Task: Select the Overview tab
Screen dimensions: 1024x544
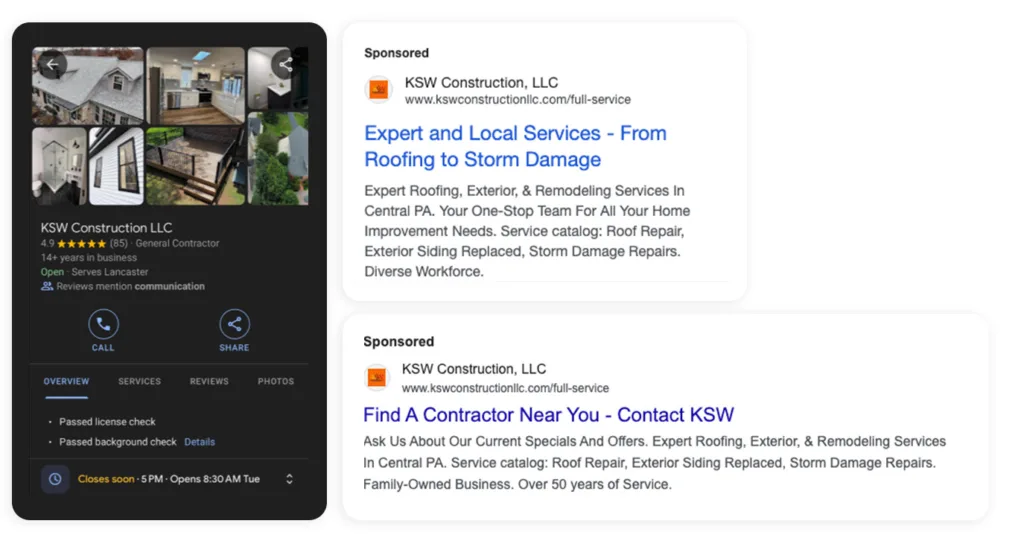Action: (66, 381)
